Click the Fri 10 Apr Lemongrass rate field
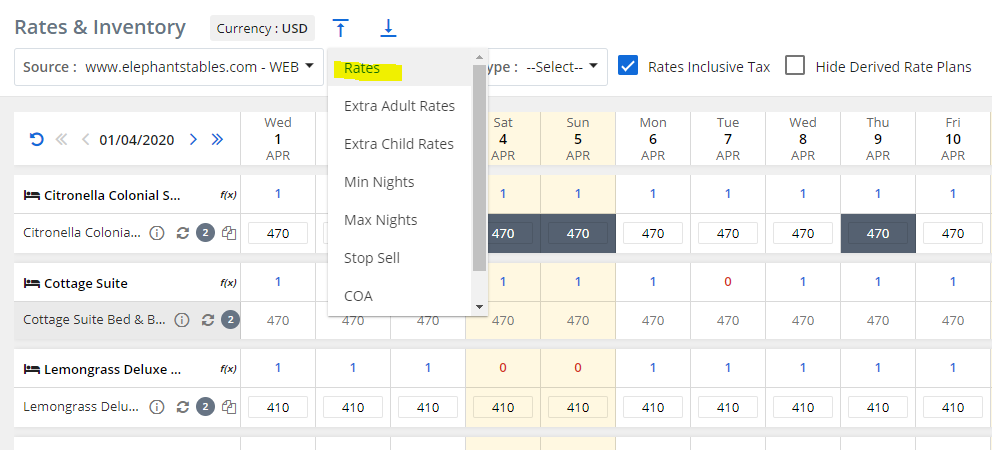The height and width of the screenshot is (450, 992). 952,407
